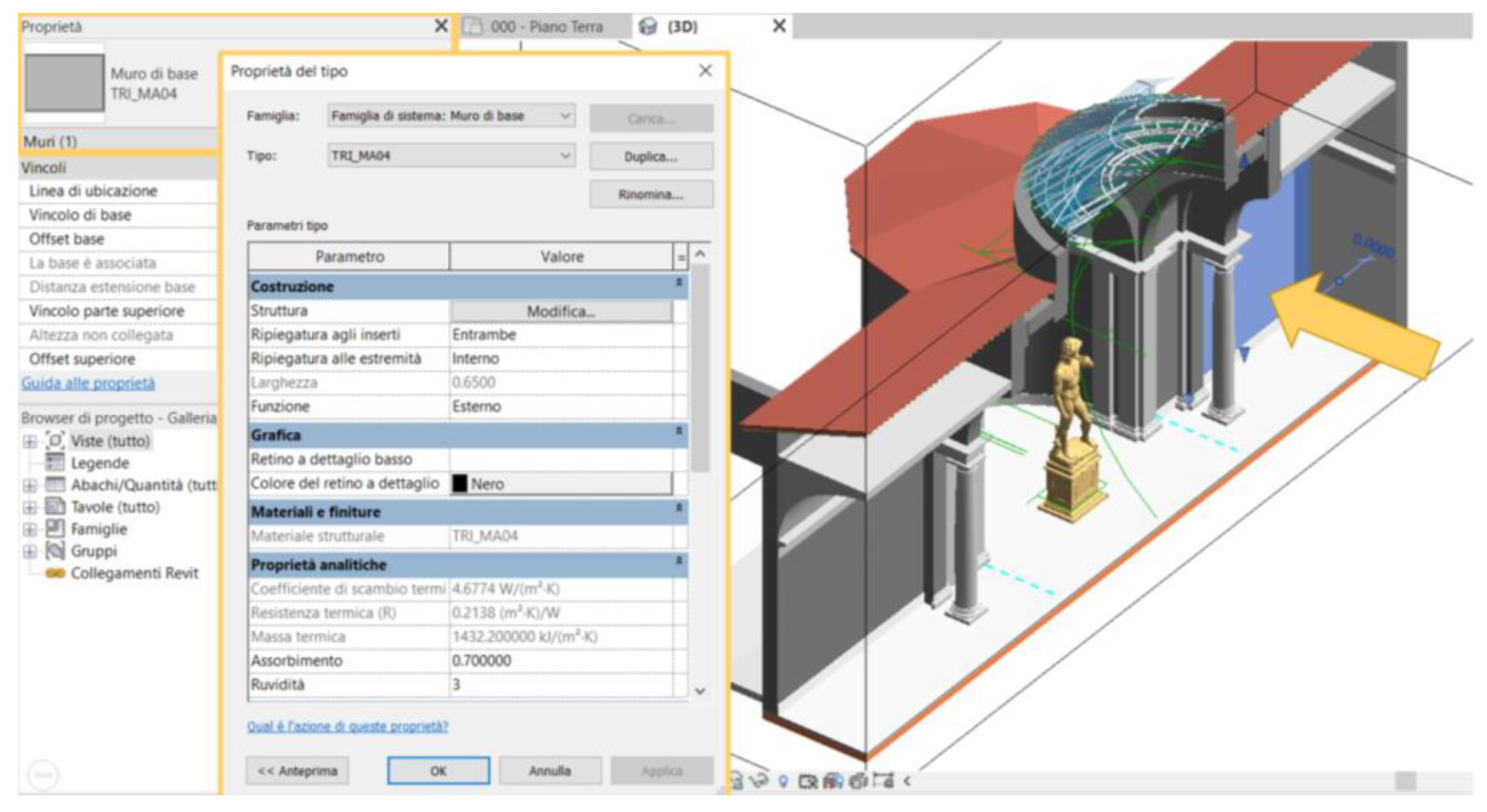Click the Legende icon in project browser
Screen dimensions: 1487x812
[x=55, y=462]
